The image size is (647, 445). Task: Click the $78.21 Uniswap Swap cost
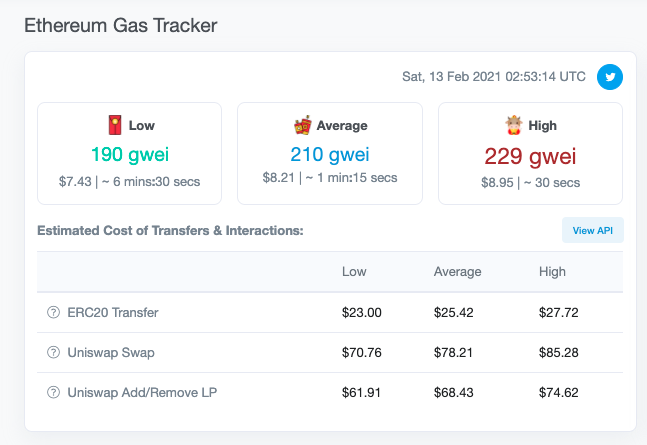click(453, 353)
